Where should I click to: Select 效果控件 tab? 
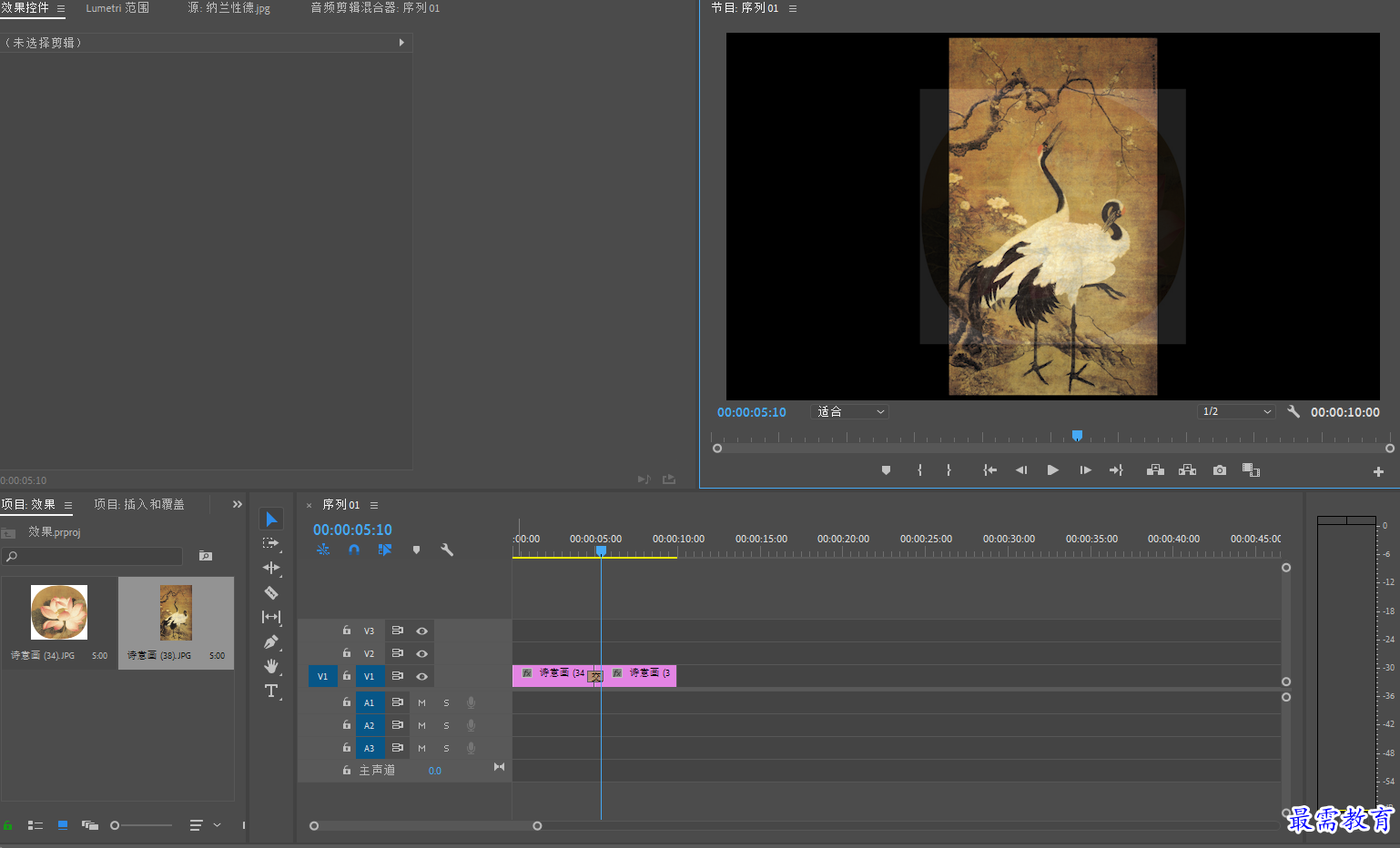[x=25, y=8]
